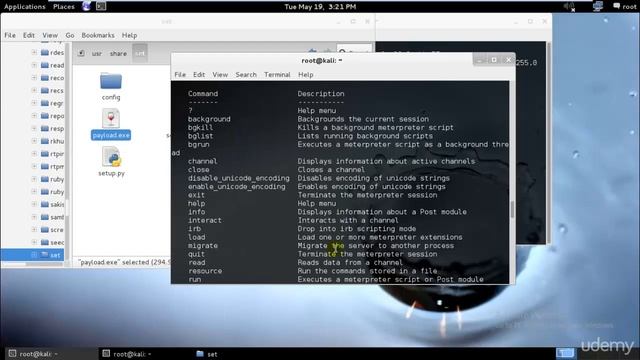Expand the regr folder in tree
Image resolution: width=640 pixels, height=360 pixels.
[x=34, y=103]
